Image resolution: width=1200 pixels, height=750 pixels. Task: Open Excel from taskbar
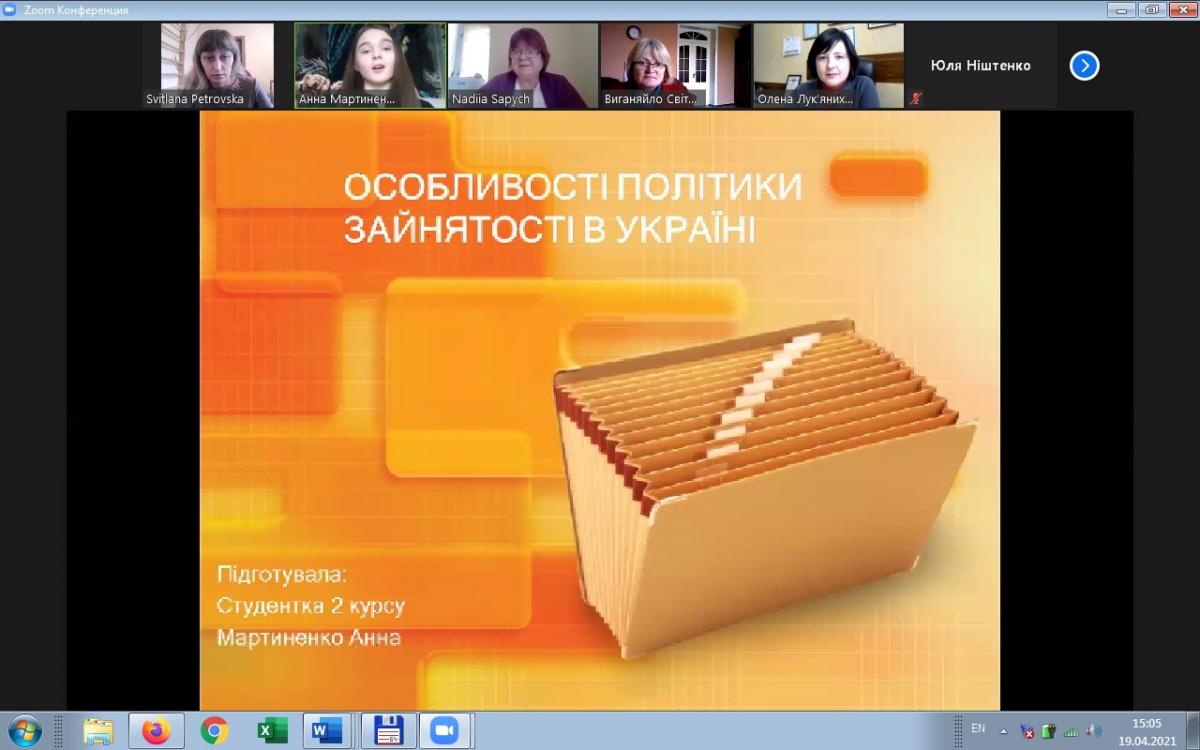pos(271,731)
